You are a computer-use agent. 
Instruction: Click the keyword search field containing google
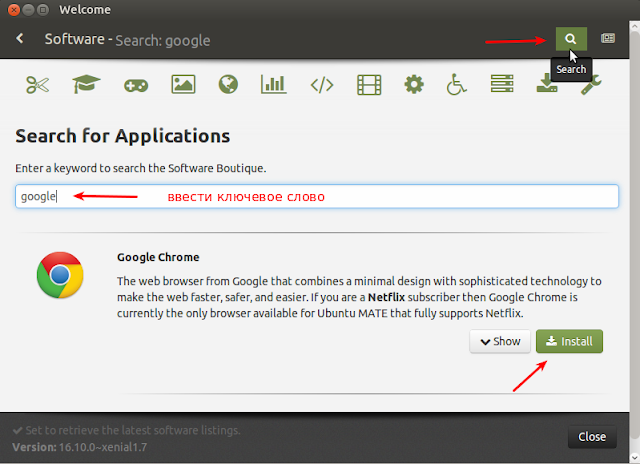click(317, 196)
